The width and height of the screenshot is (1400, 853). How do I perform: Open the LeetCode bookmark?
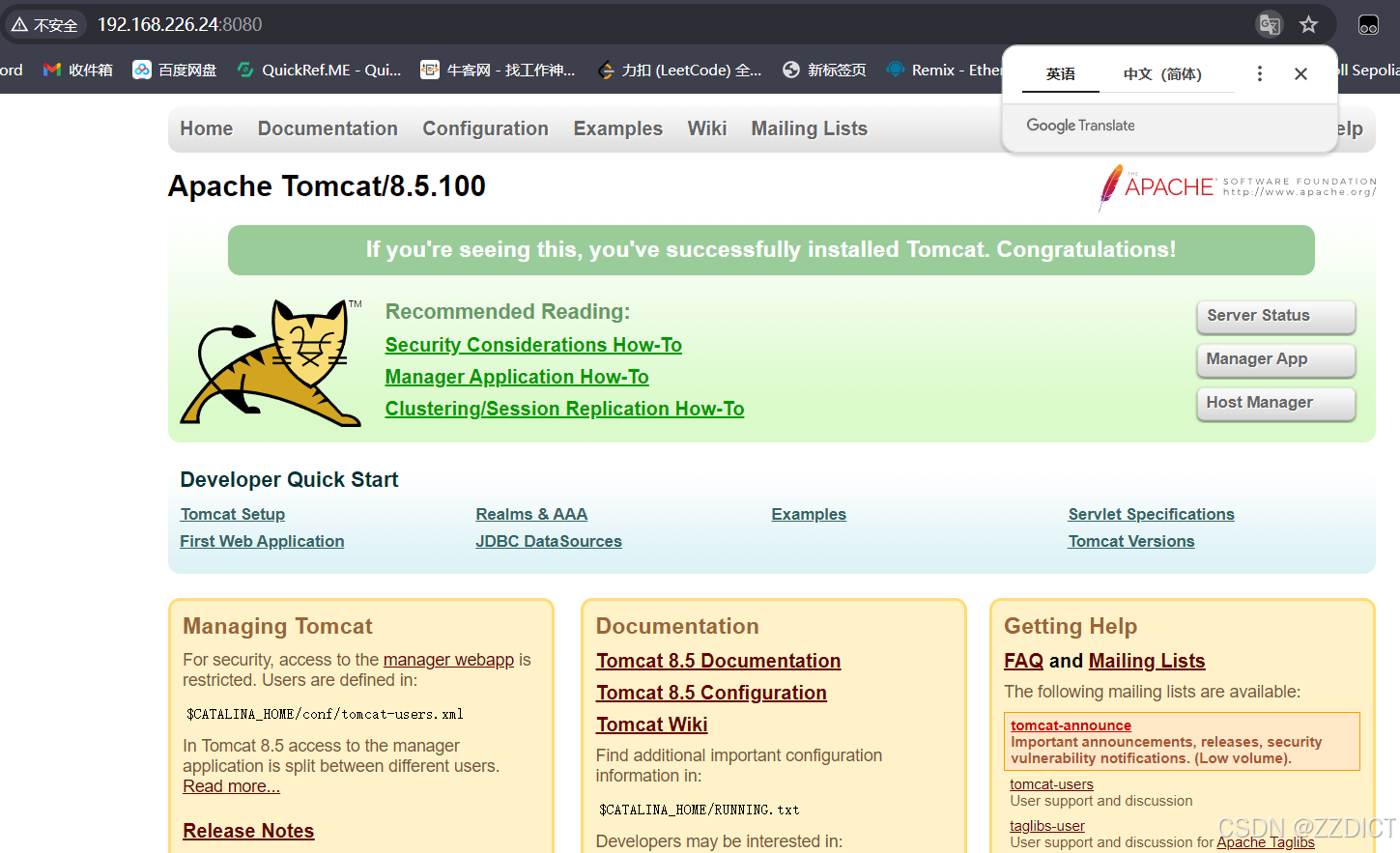click(679, 70)
